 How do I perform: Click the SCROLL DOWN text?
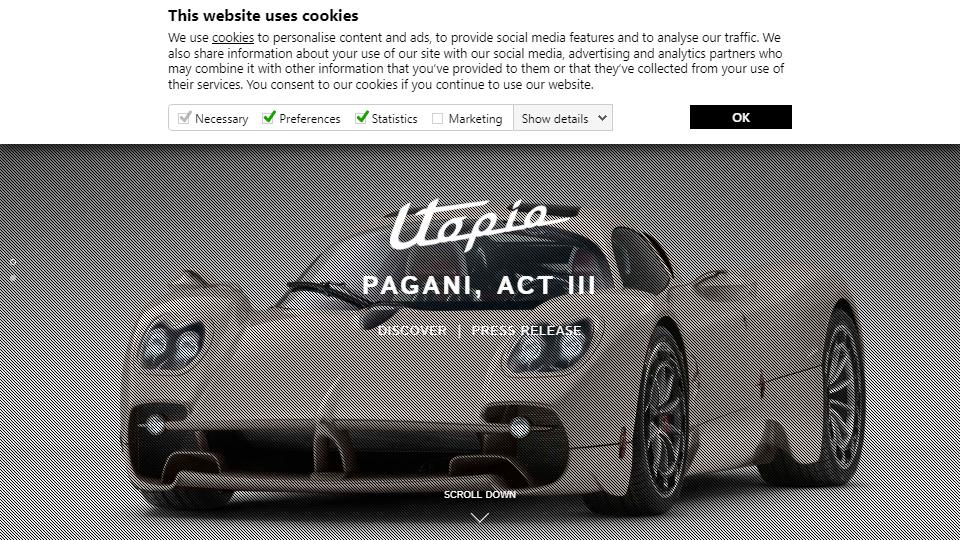pyautogui.click(x=480, y=495)
